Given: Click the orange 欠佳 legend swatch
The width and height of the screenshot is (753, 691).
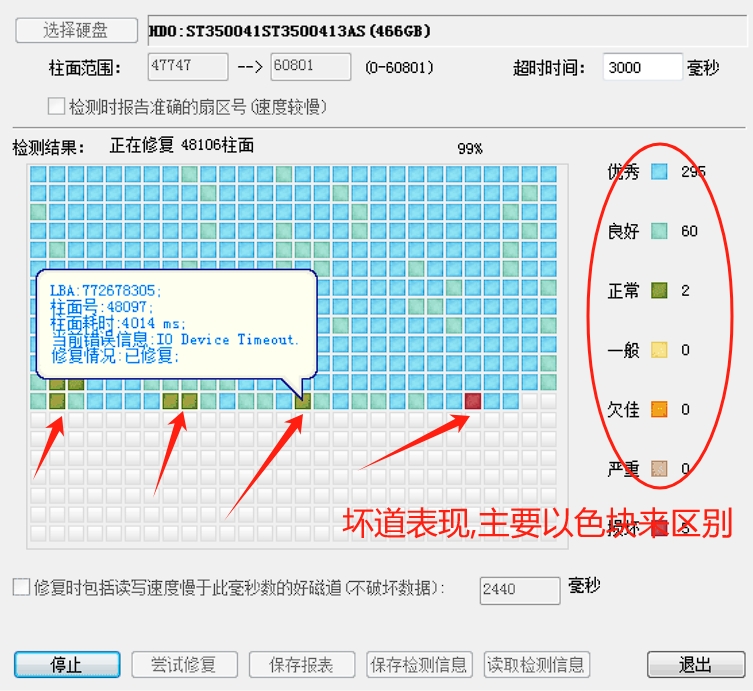Looking at the screenshot, I should tap(659, 409).
